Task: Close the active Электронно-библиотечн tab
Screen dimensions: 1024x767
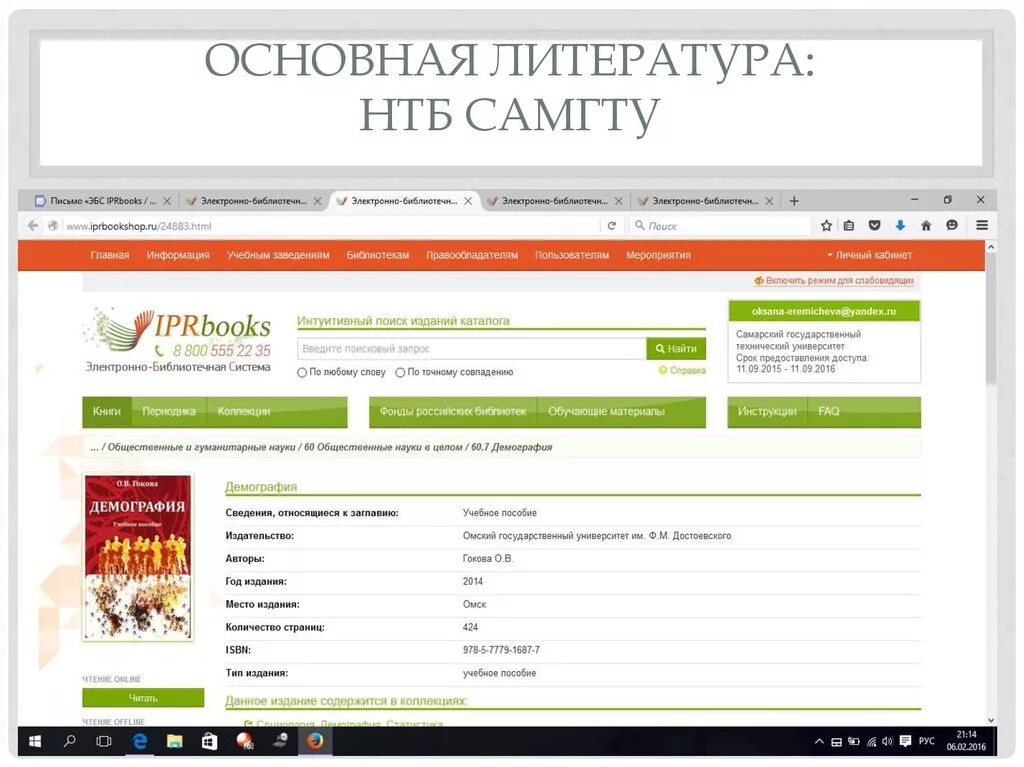Action: (468, 201)
